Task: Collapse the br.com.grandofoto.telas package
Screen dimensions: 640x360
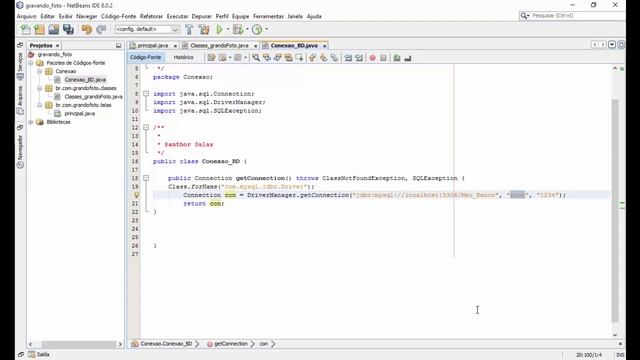Action: (x=40, y=105)
